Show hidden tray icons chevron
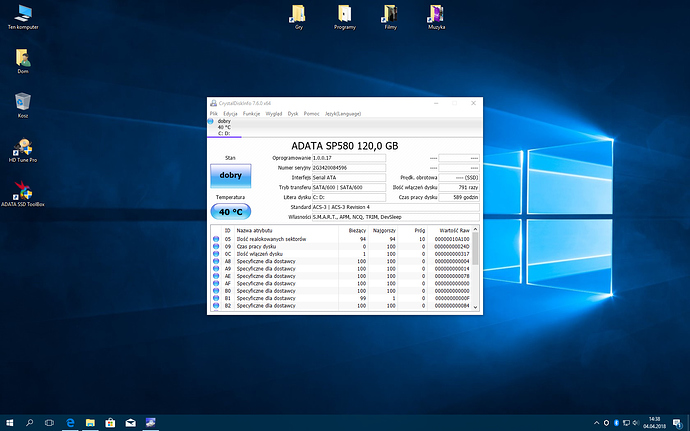 click(x=596, y=423)
